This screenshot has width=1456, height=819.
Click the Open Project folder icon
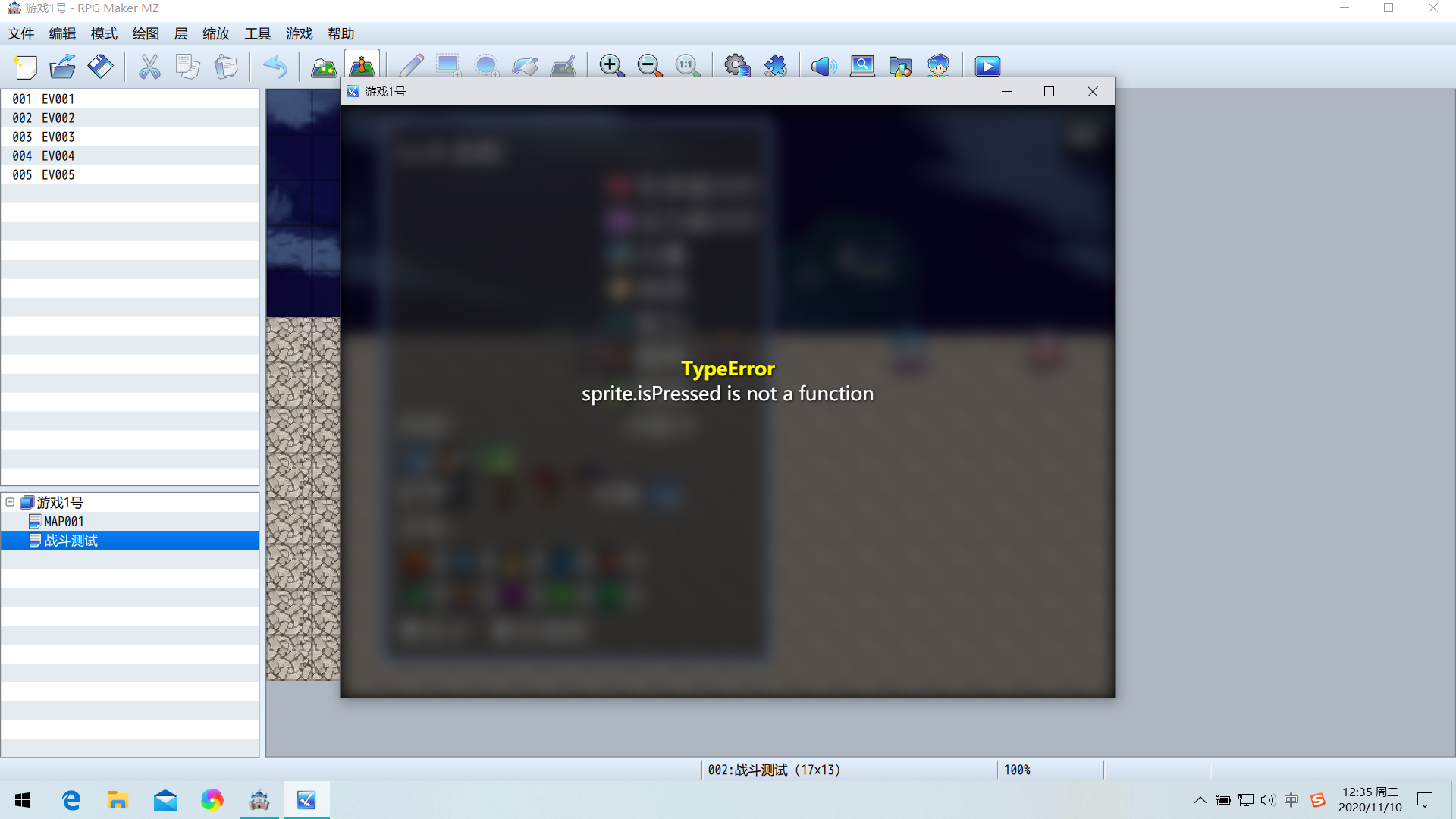click(63, 67)
